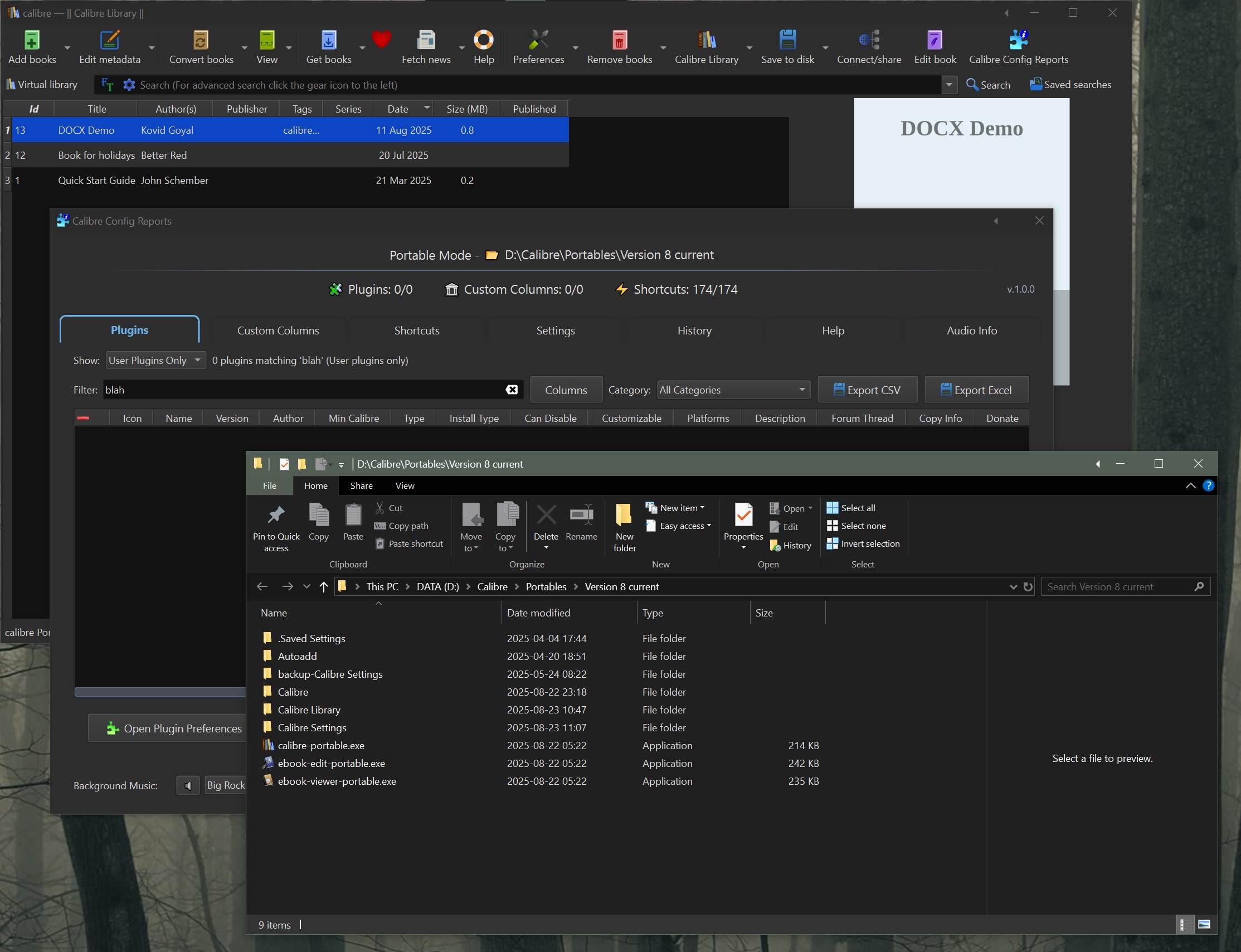This screenshot has width=1241, height=952.
Task: Open calibre Preferences
Action: click(538, 41)
